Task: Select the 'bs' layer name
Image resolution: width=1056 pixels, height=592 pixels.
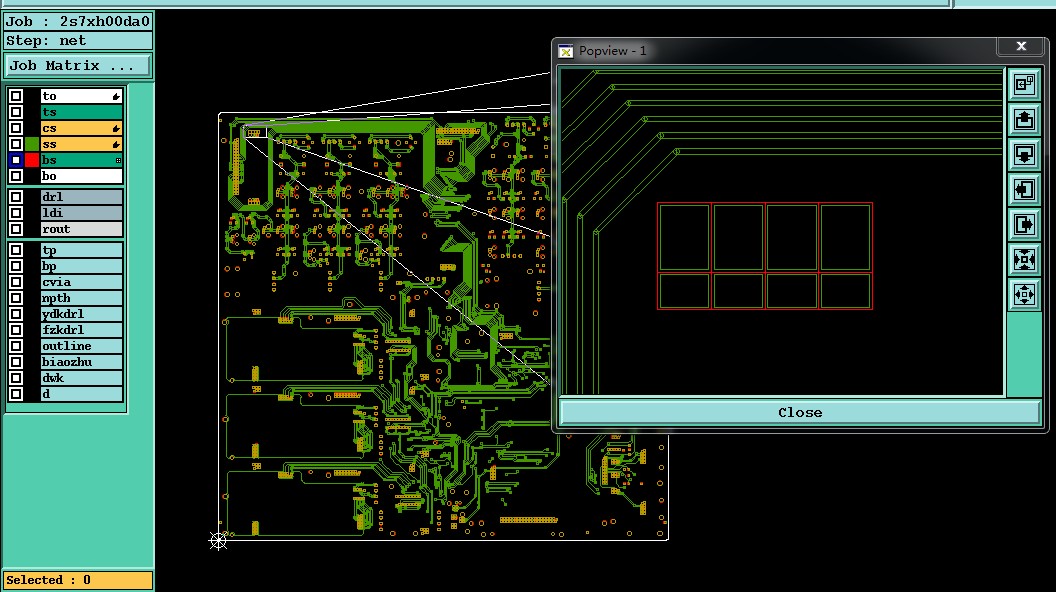Action: pos(81,160)
